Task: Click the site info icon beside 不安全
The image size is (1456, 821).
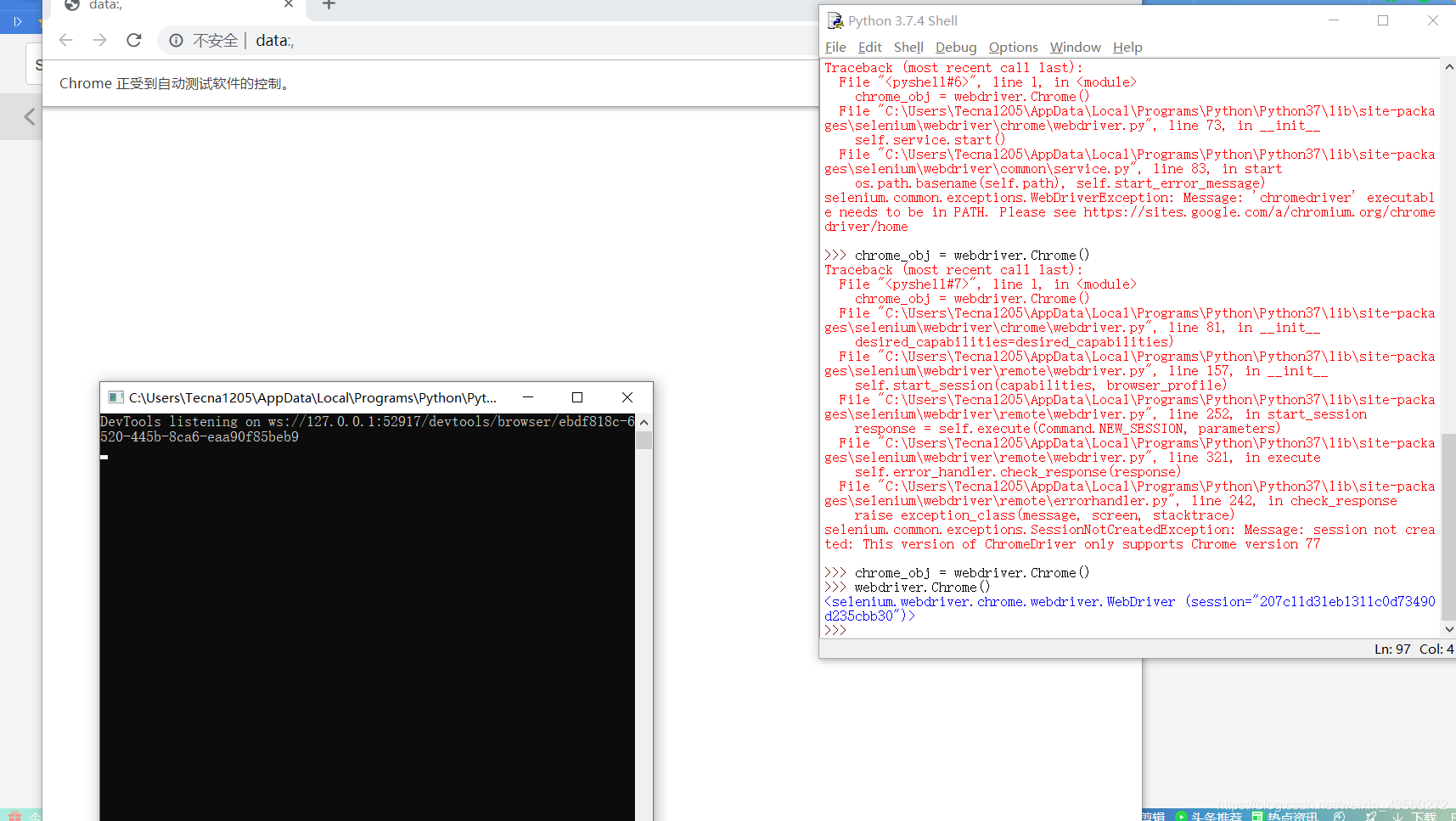Action: click(x=176, y=41)
